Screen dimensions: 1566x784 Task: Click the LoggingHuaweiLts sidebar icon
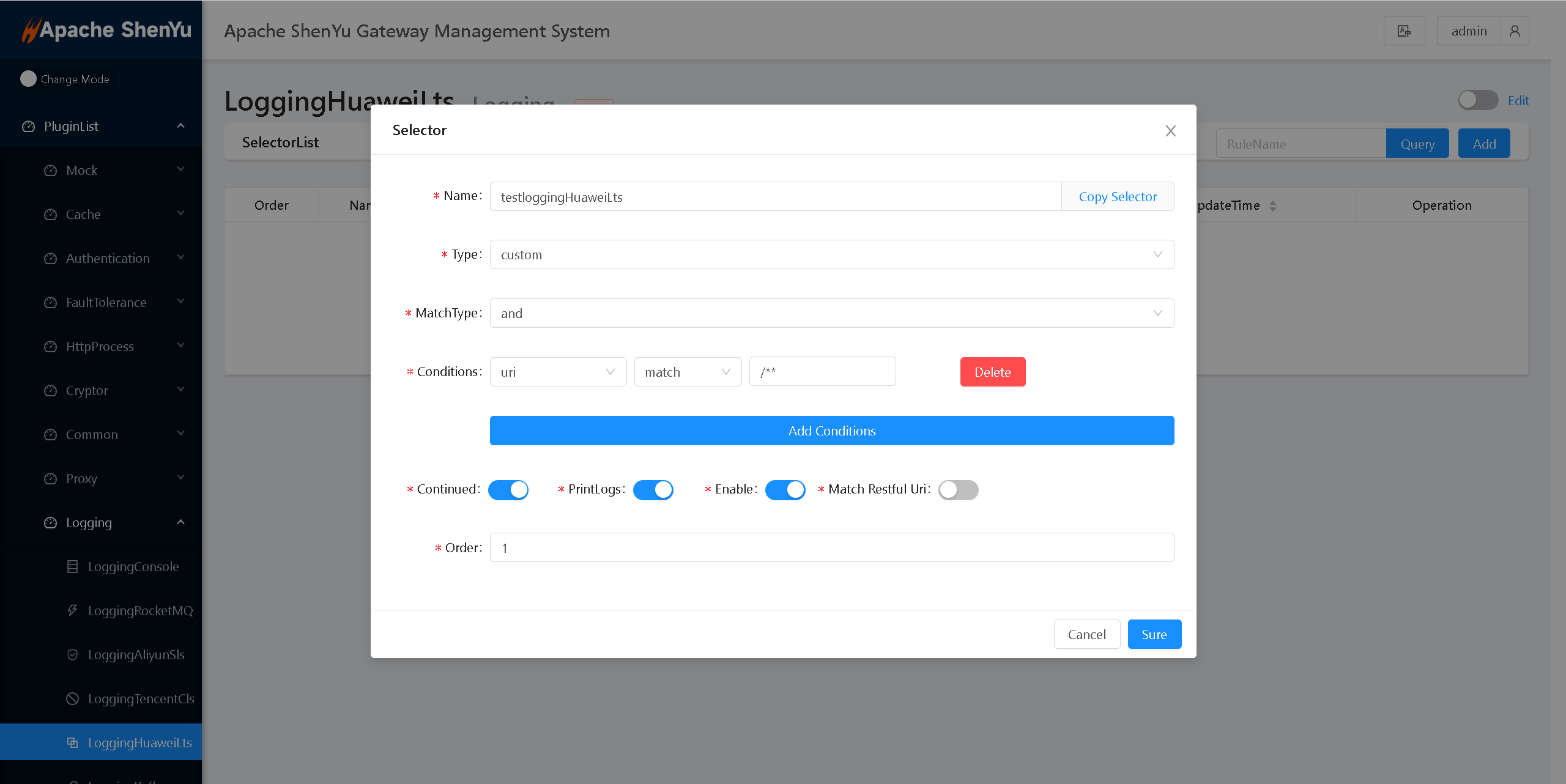73,742
